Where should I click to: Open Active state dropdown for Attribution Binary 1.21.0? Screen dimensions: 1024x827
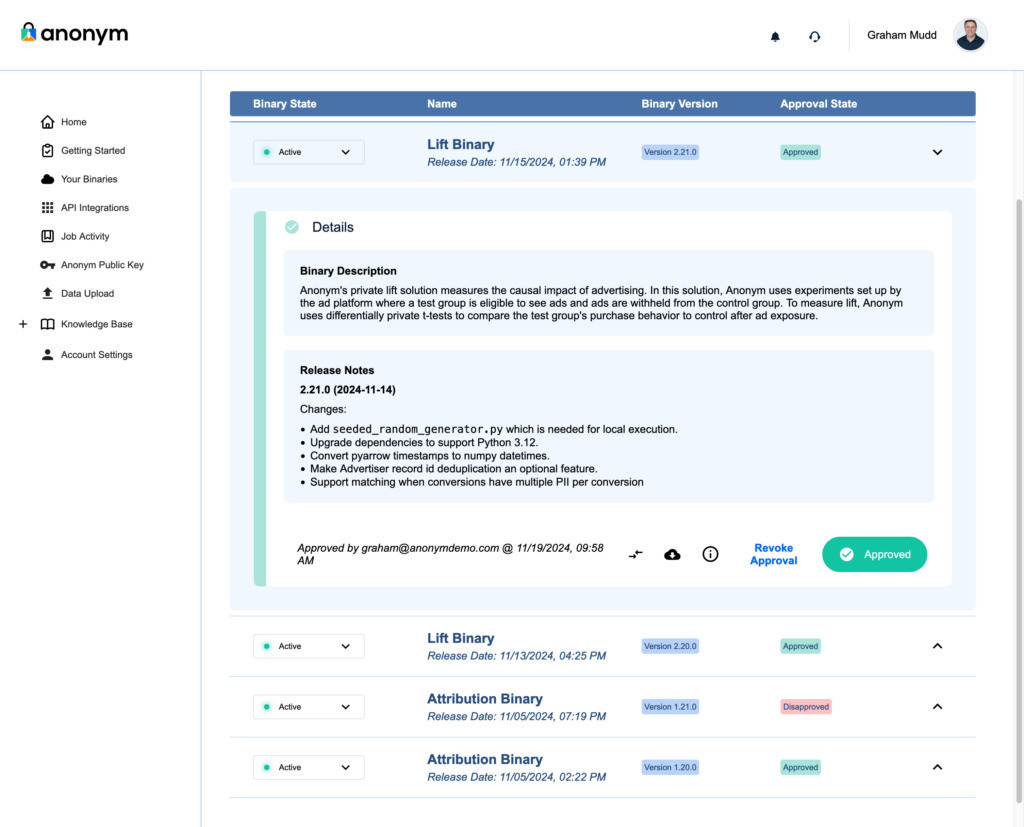pos(308,707)
